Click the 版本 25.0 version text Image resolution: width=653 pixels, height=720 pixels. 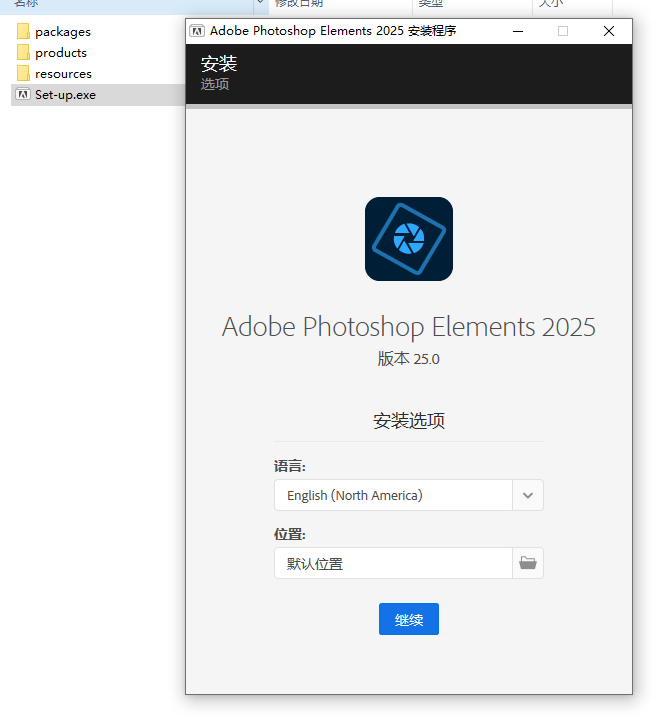pos(409,359)
